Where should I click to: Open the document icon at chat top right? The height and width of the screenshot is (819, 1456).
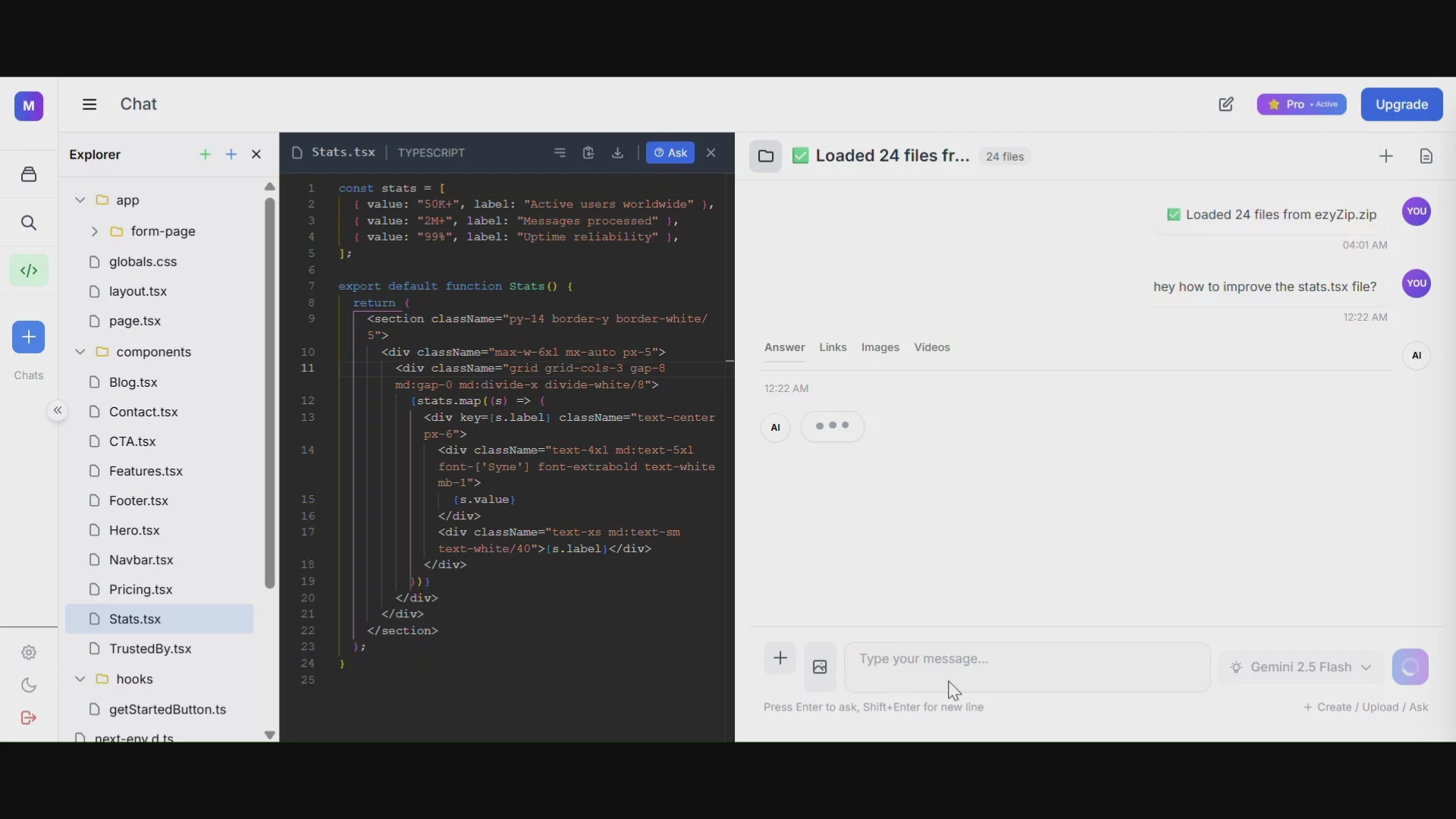[1426, 156]
